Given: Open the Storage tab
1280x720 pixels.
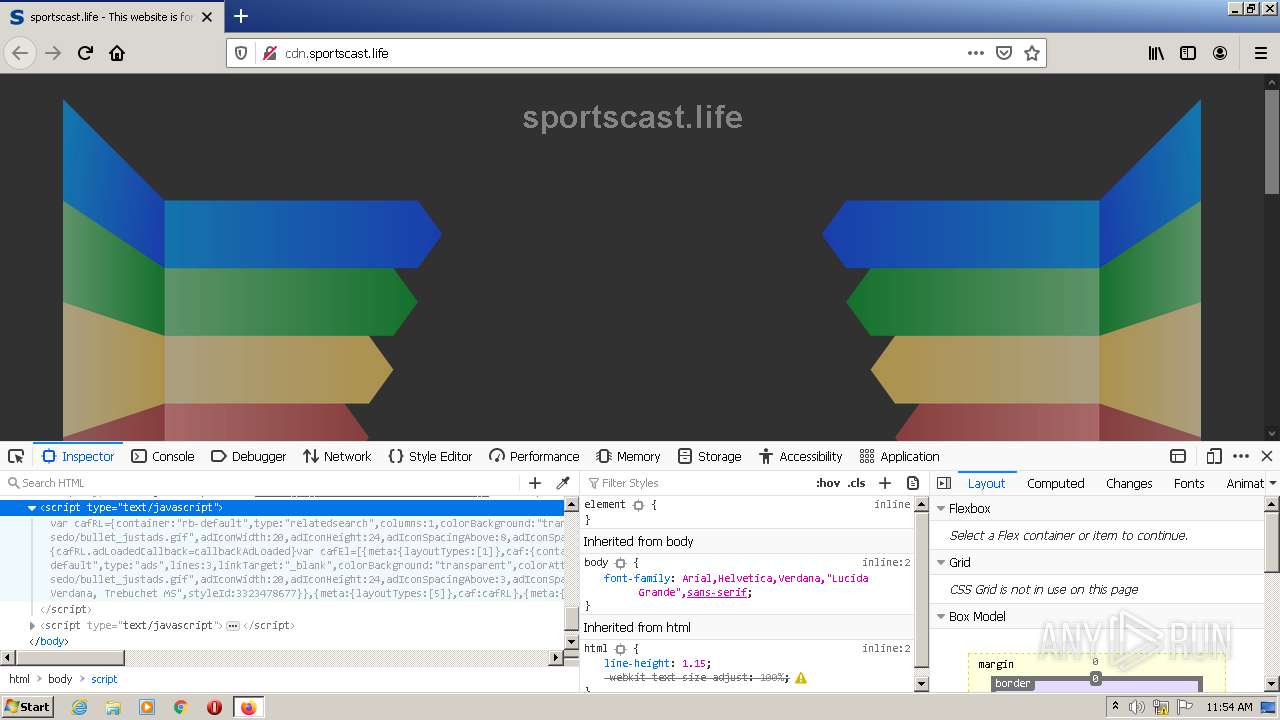Looking at the screenshot, I should pos(709,456).
